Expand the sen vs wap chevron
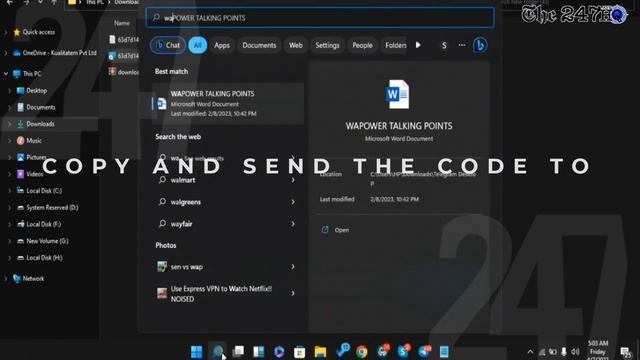Screen dimensions: 640x360 (293, 267)
